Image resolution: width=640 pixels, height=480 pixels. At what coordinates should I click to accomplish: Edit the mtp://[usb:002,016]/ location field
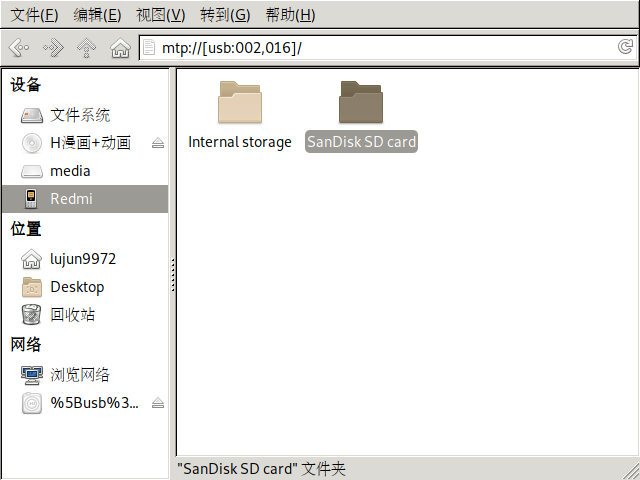pos(388,48)
